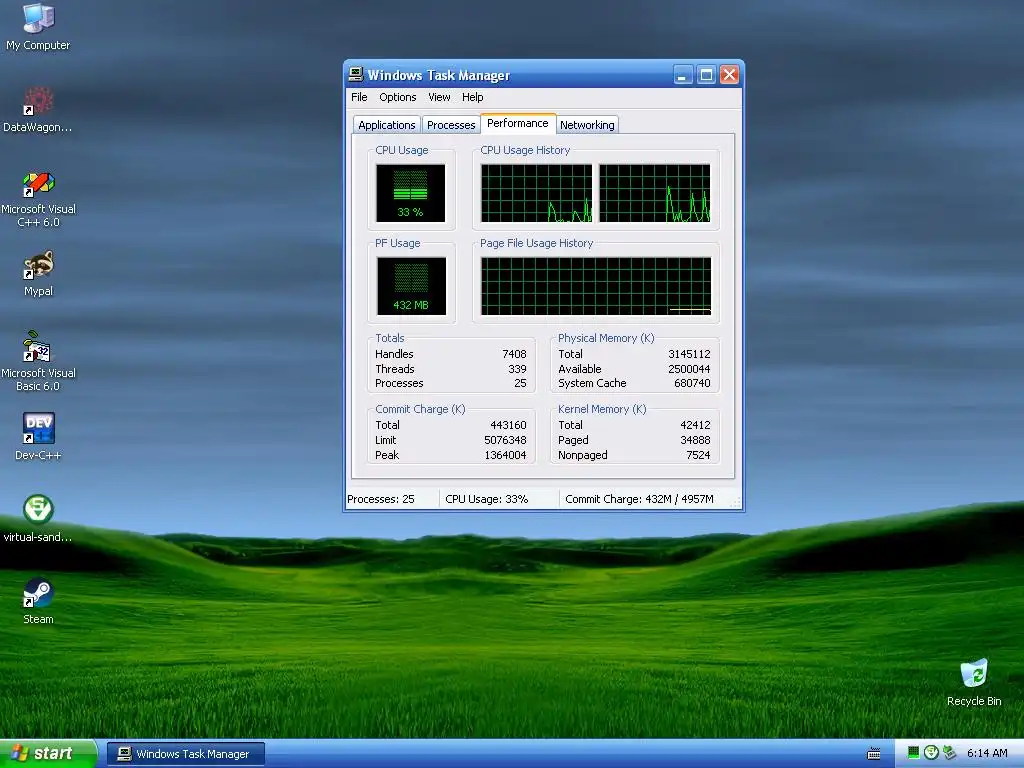The image size is (1024, 768).
Task: Close the Windows Task Manager window
Action: pyautogui.click(x=729, y=75)
